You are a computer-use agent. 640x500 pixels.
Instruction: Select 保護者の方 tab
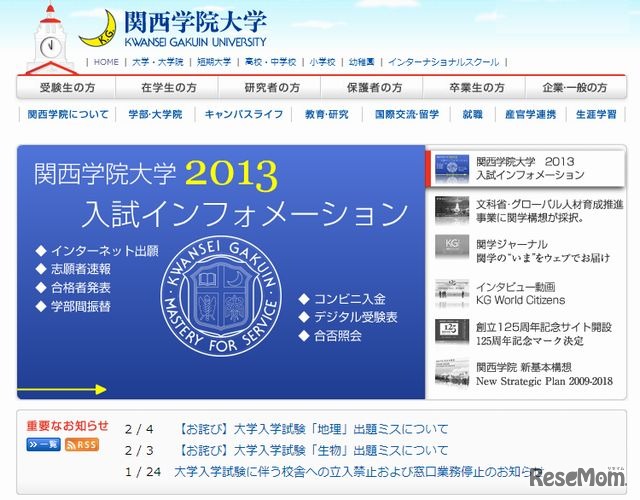374,87
